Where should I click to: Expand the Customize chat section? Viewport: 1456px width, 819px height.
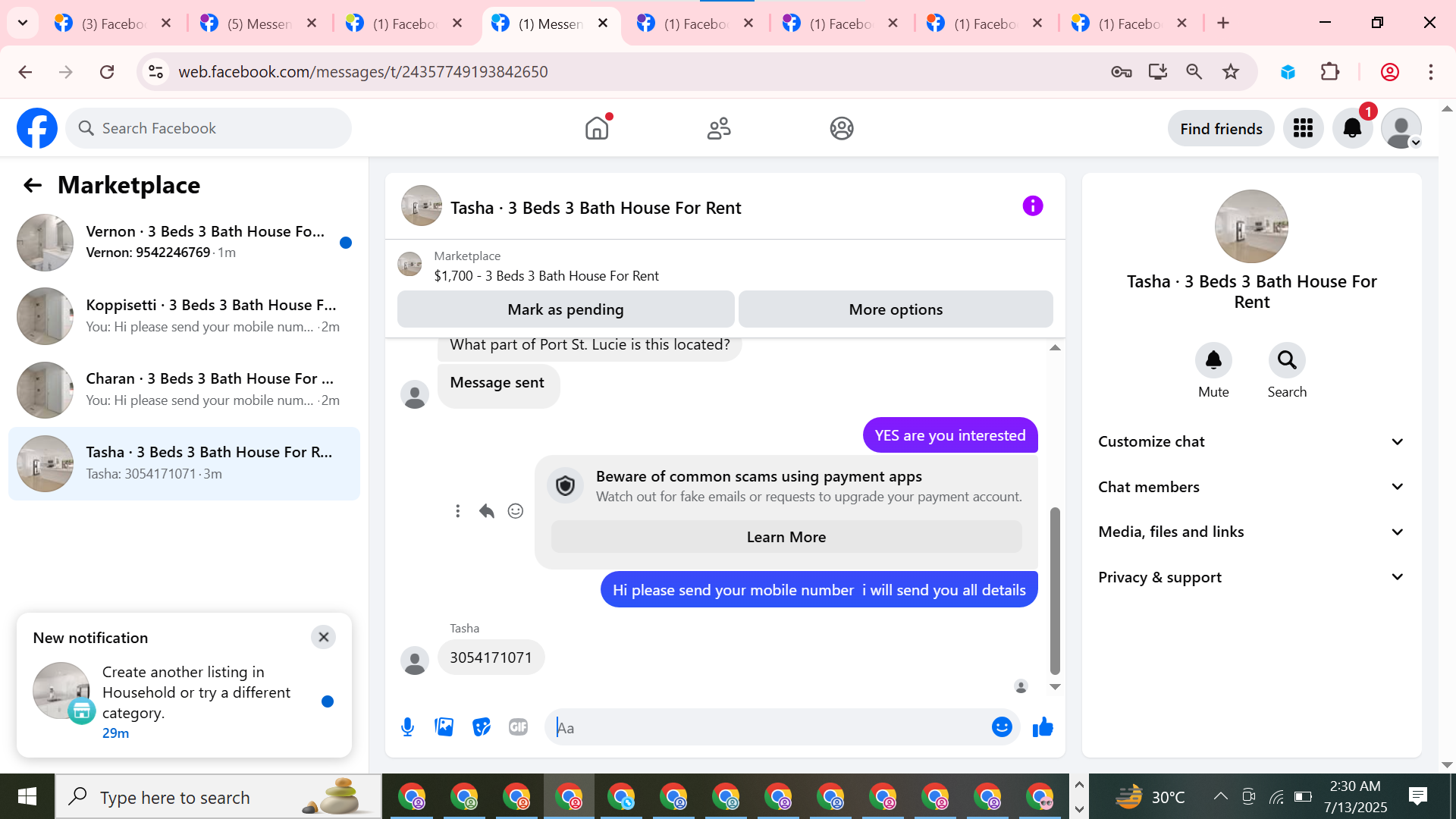1251,441
